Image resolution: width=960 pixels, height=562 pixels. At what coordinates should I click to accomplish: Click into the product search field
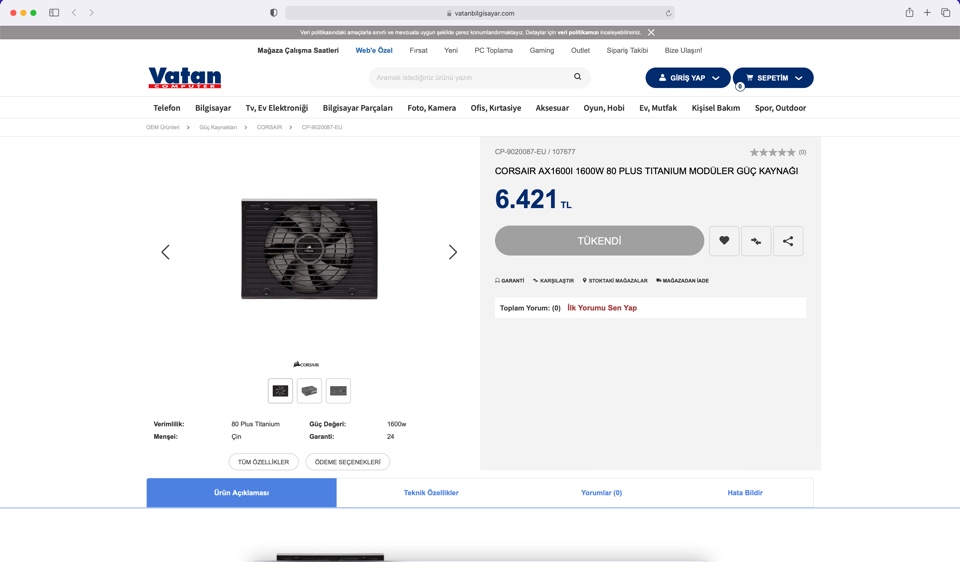click(468, 77)
